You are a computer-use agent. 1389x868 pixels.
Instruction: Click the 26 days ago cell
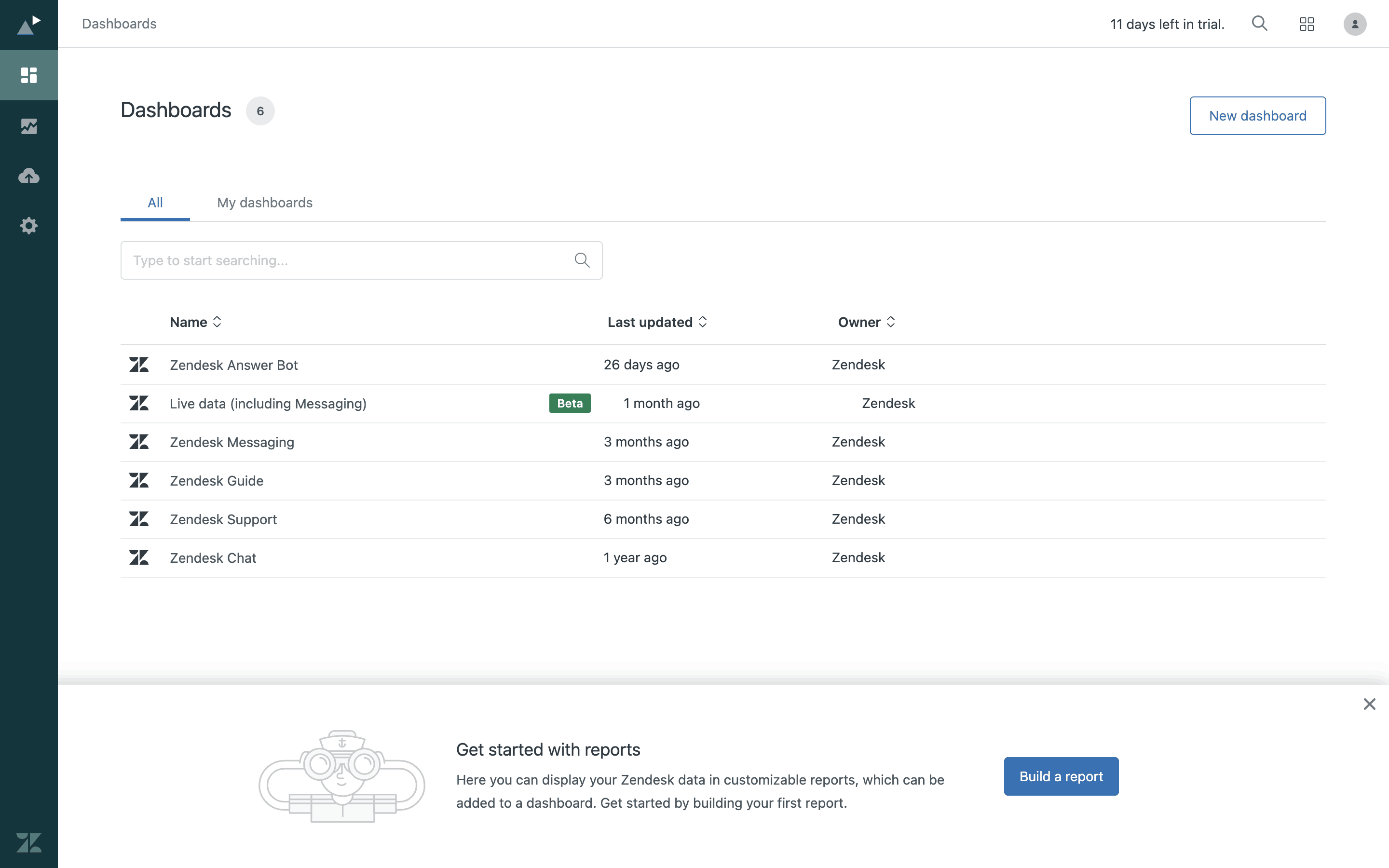click(x=641, y=365)
